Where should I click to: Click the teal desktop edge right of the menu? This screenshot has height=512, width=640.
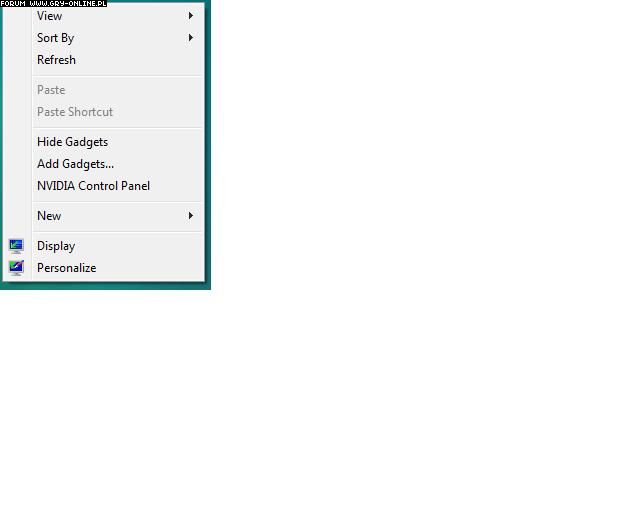pos(208,150)
